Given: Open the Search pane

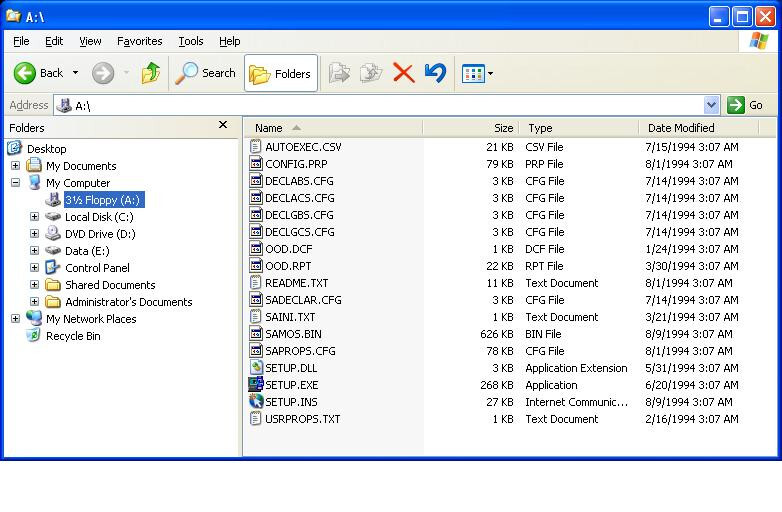Looking at the screenshot, I should [x=205, y=73].
